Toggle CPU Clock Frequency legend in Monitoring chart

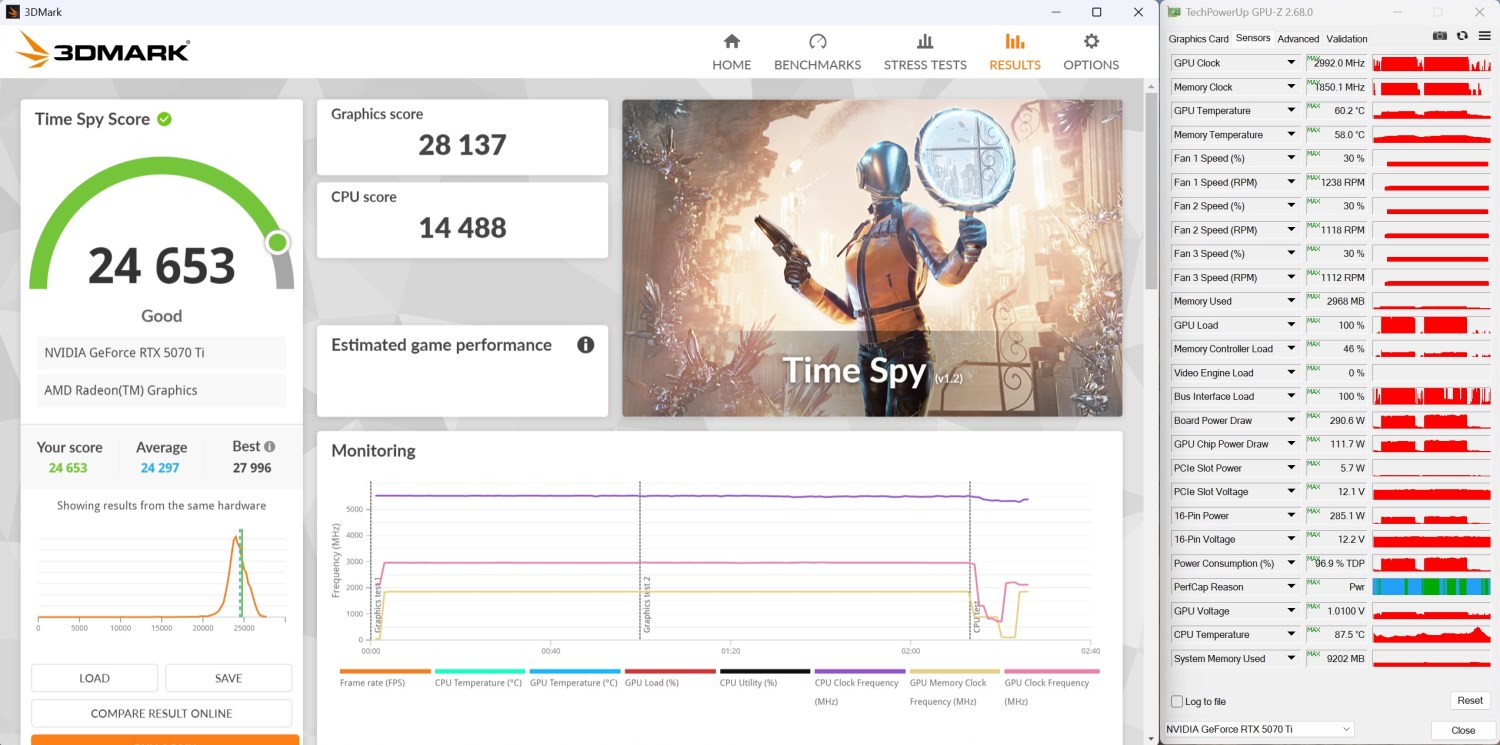[860, 686]
